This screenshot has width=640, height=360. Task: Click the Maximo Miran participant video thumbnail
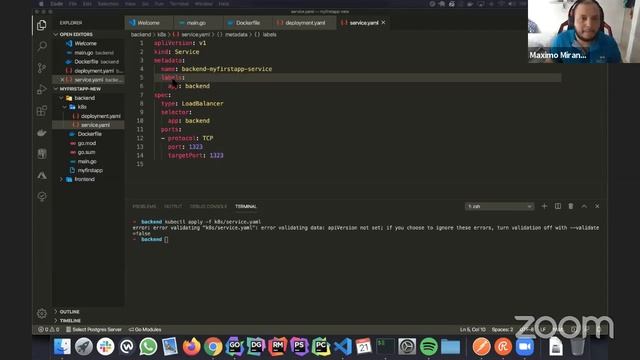tap(584, 31)
